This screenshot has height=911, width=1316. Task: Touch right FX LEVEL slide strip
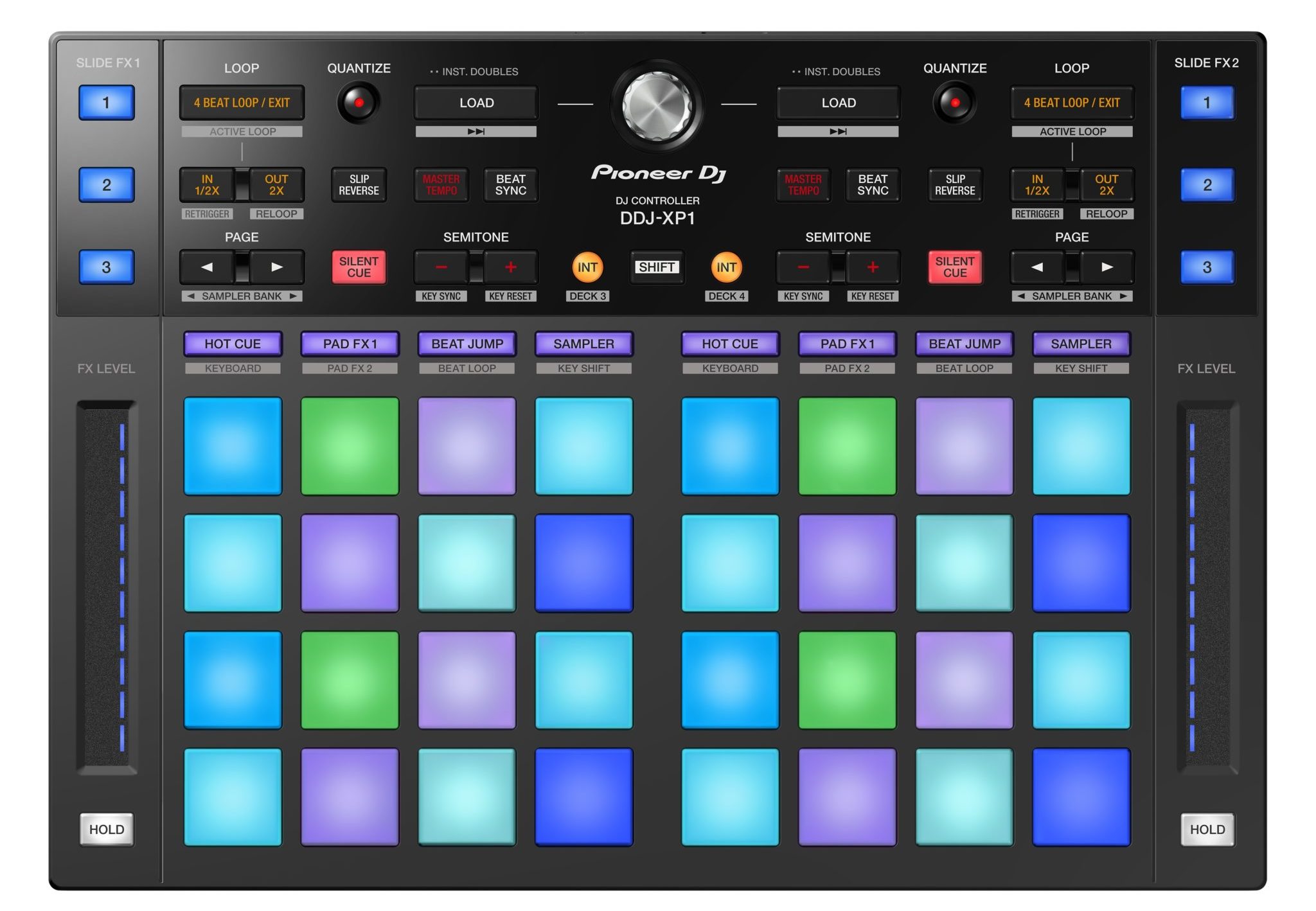coord(1207,587)
